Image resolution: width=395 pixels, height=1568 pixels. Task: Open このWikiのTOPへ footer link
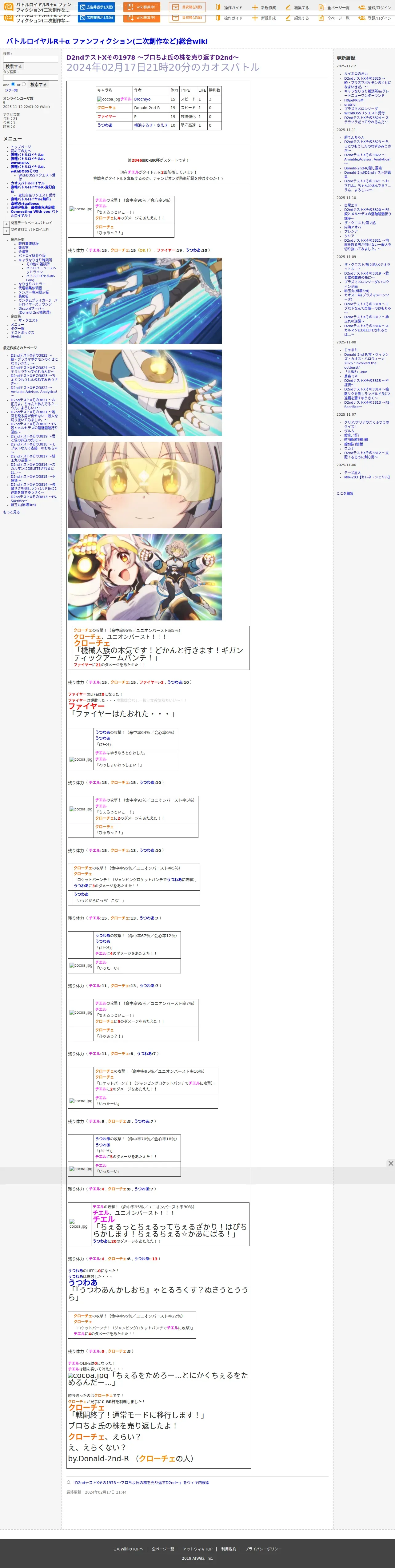(x=128, y=1549)
